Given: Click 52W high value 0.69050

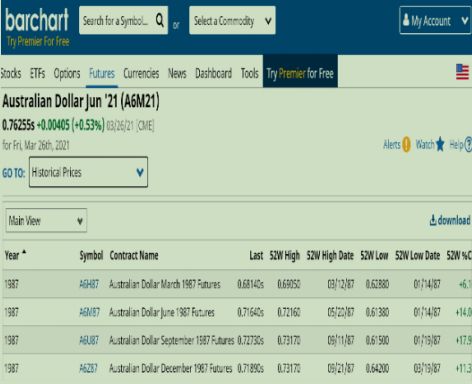Looking at the screenshot, I should 289,284.
